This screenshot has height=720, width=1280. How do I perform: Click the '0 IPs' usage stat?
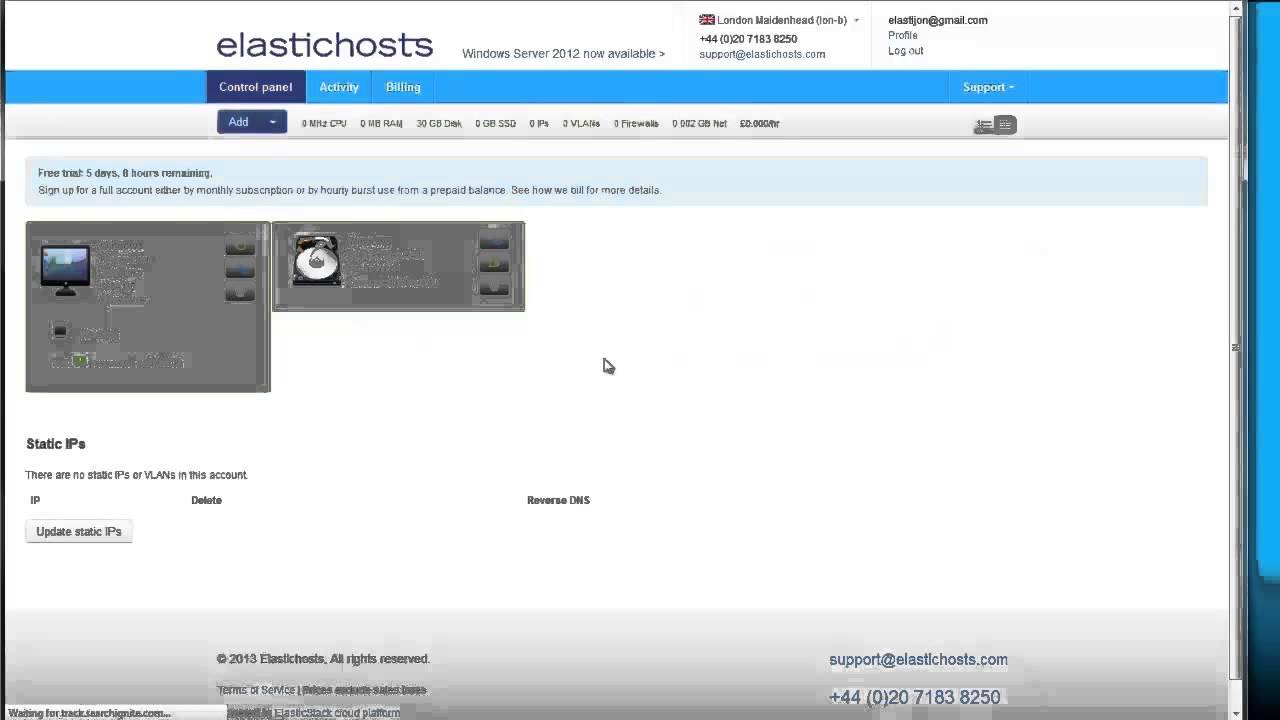click(x=539, y=124)
